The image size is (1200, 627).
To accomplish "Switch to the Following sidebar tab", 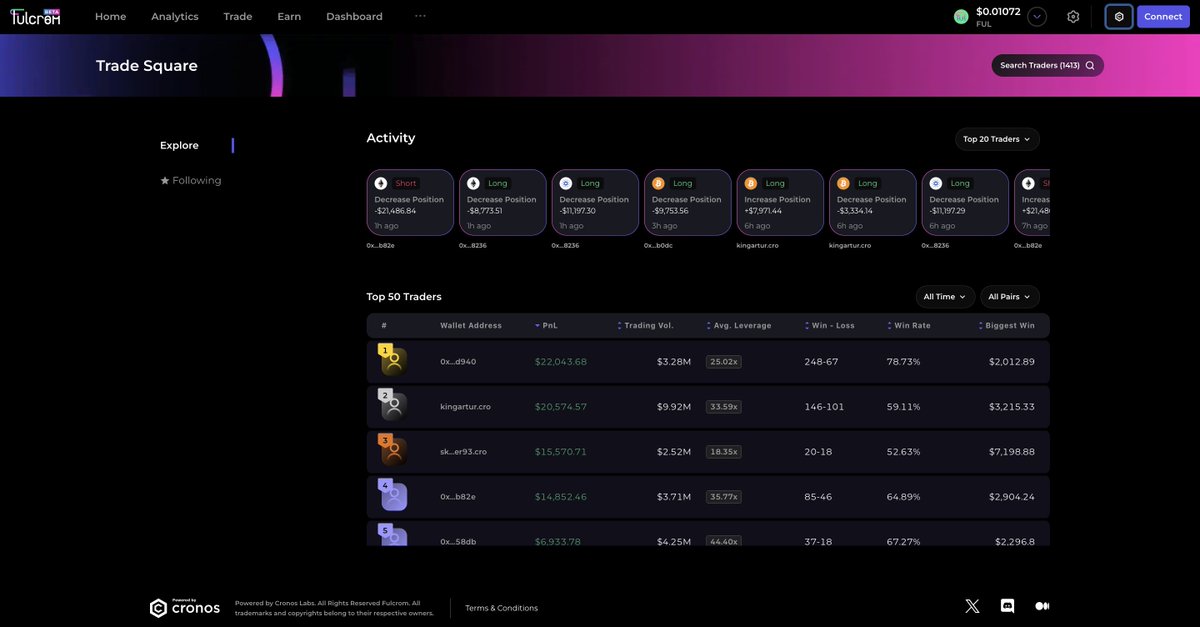I will (191, 181).
